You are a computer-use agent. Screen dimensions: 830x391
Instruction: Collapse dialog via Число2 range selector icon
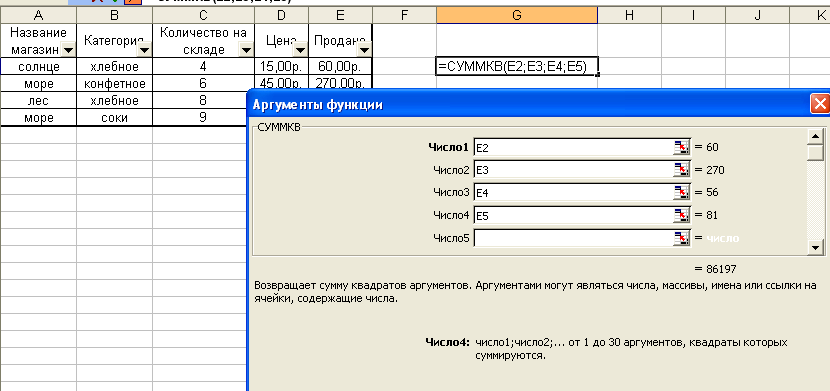pos(681,170)
